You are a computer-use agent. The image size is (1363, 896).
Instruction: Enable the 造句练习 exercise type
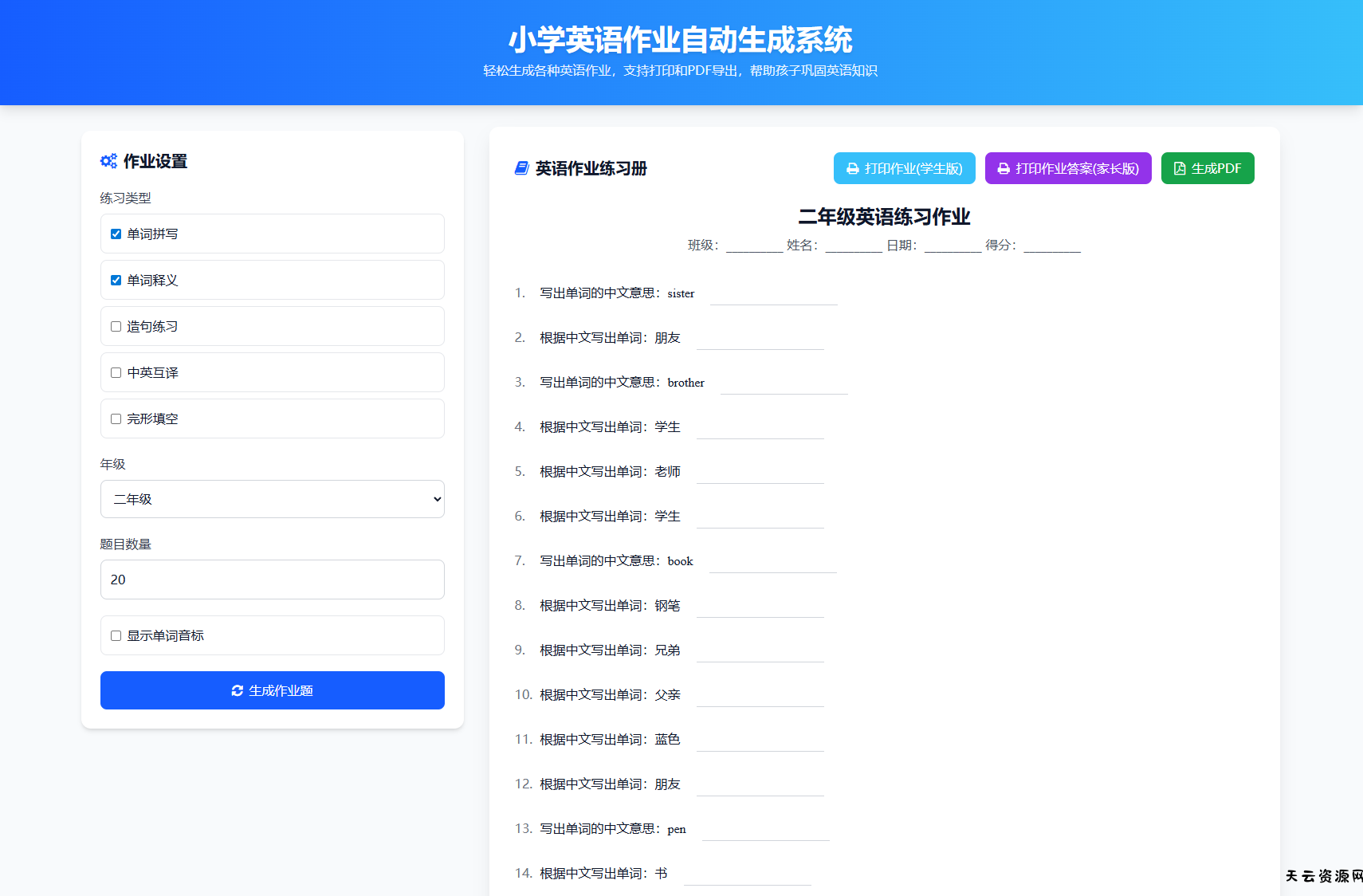click(x=115, y=326)
